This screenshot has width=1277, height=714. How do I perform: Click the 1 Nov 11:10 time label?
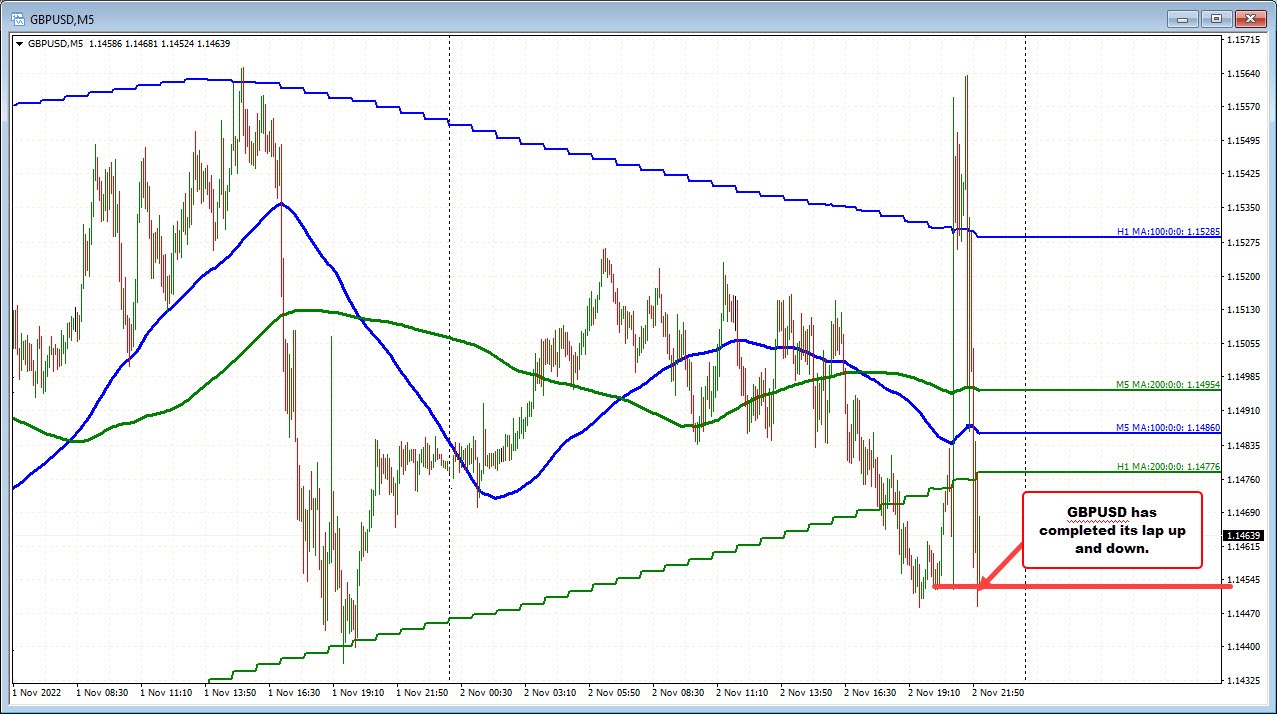click(x=167, y=691)
